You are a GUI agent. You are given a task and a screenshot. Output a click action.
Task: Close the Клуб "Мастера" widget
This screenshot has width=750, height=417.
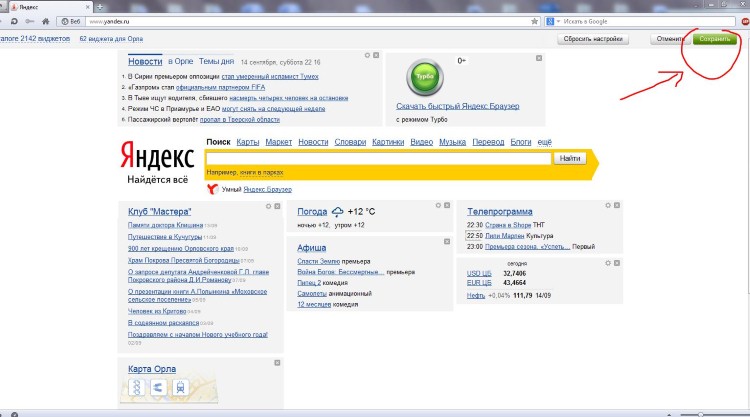[x=277, y=206]
